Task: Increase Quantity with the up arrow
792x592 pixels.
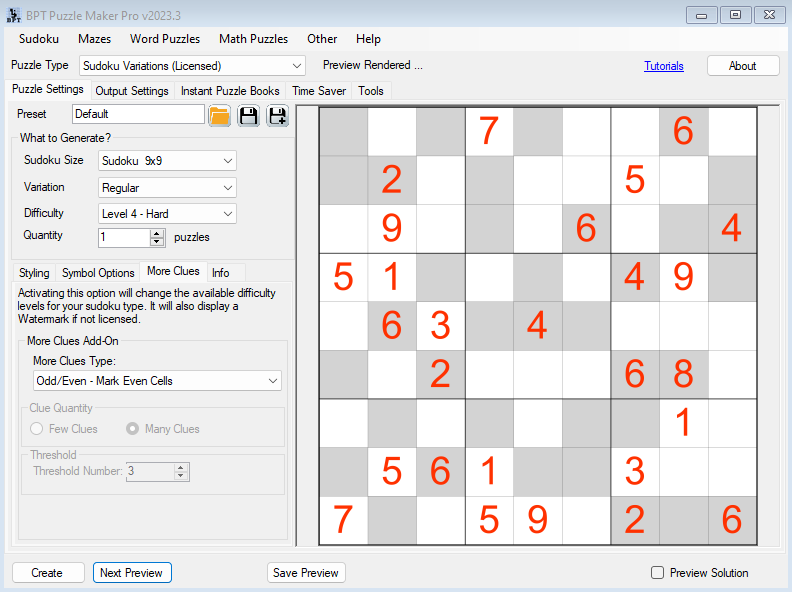Action: [156, 234]
